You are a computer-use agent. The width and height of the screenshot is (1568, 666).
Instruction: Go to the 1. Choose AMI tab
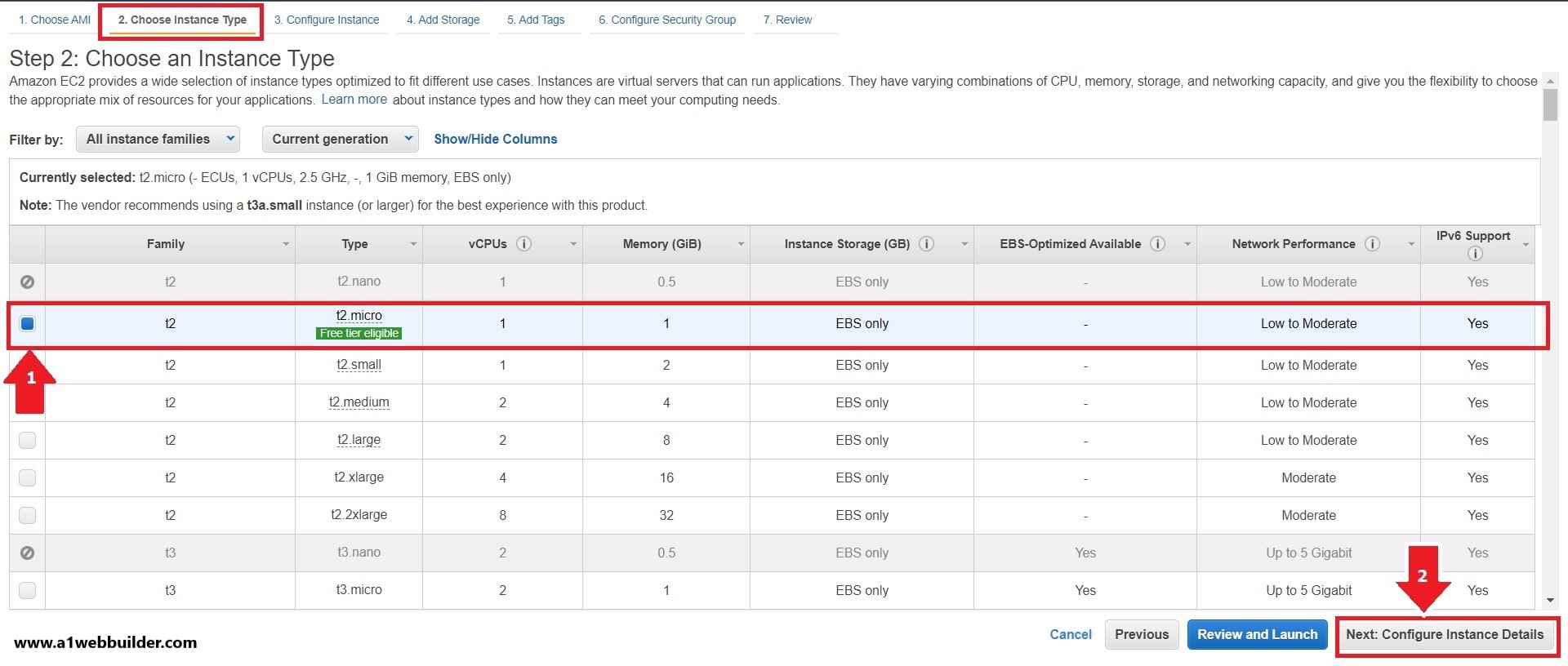point(55,20)
